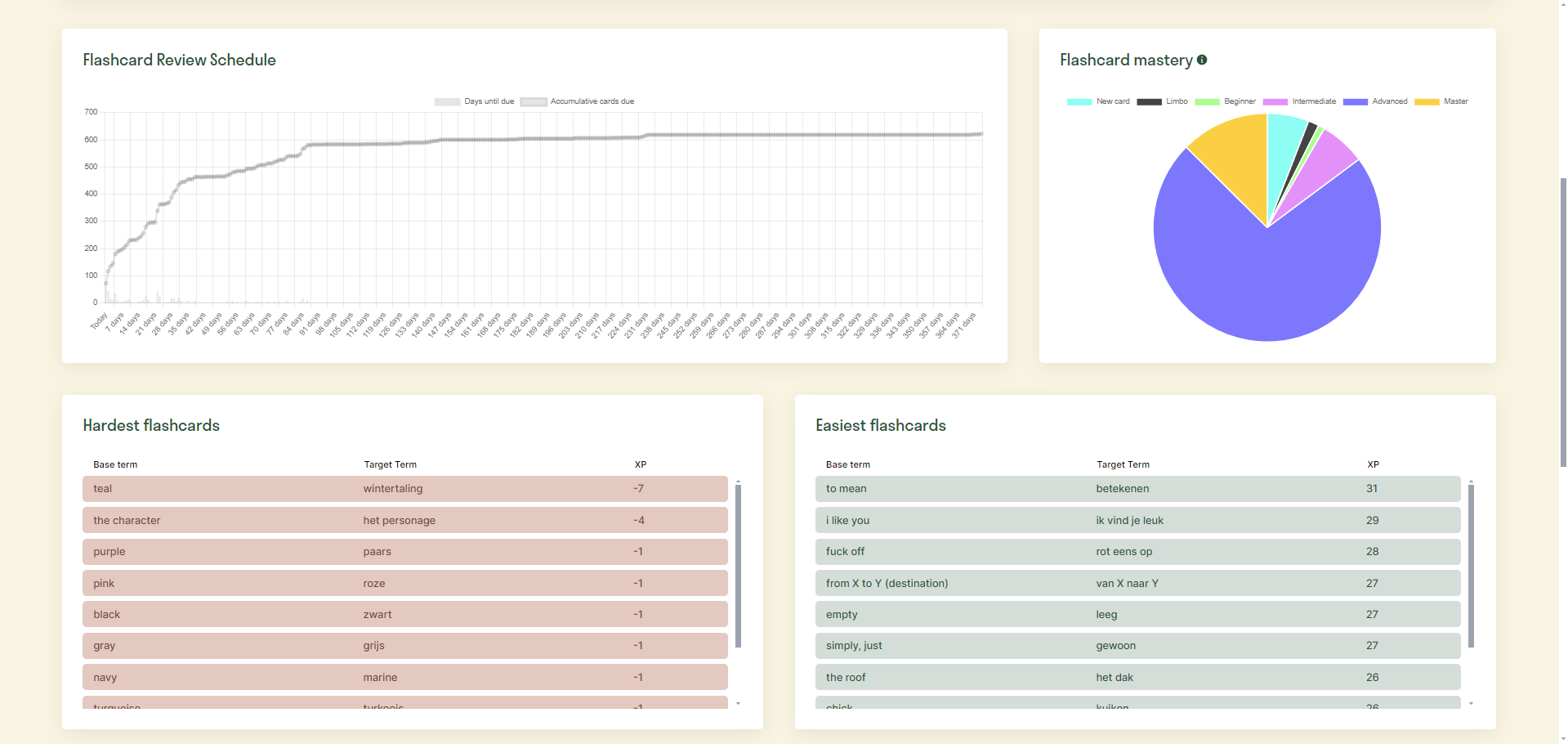This screenshot has height=744, width=1568.
Task: Click the Easiest flashcards heading
Action: (881, 425)
